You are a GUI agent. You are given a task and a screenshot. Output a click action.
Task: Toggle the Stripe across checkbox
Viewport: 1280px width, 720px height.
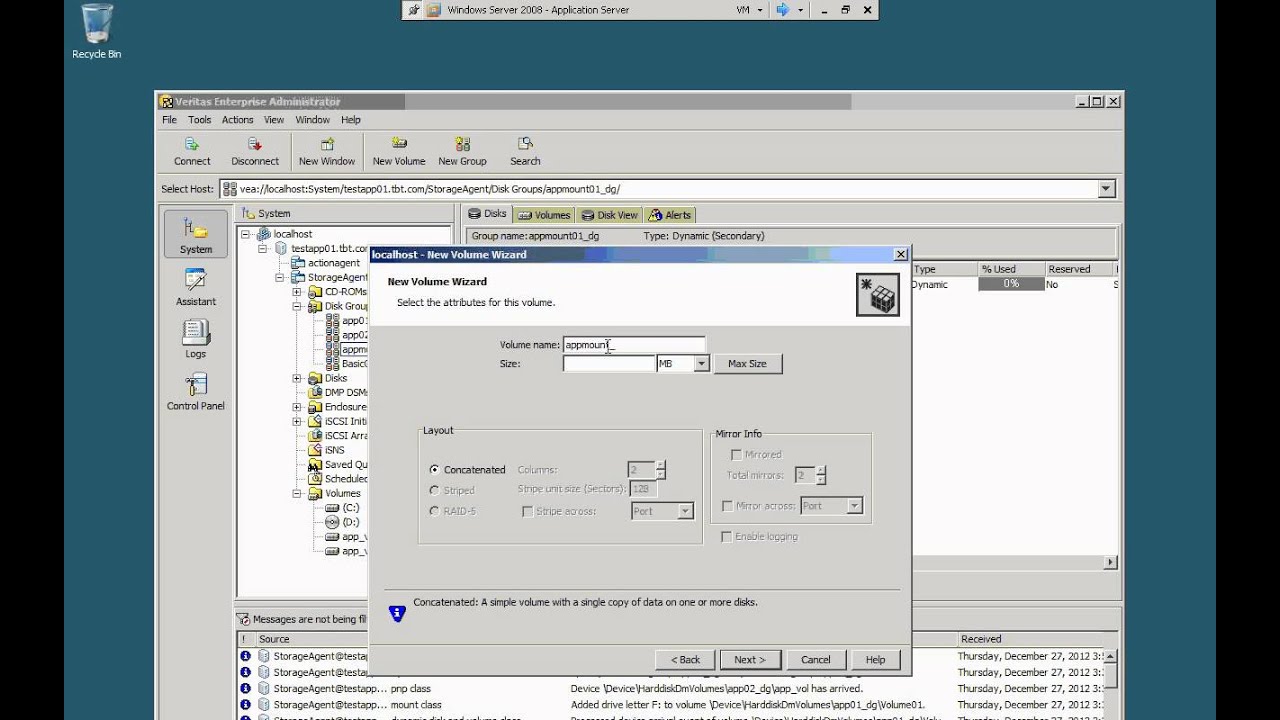pyautogui.click(x=528, y=511)
